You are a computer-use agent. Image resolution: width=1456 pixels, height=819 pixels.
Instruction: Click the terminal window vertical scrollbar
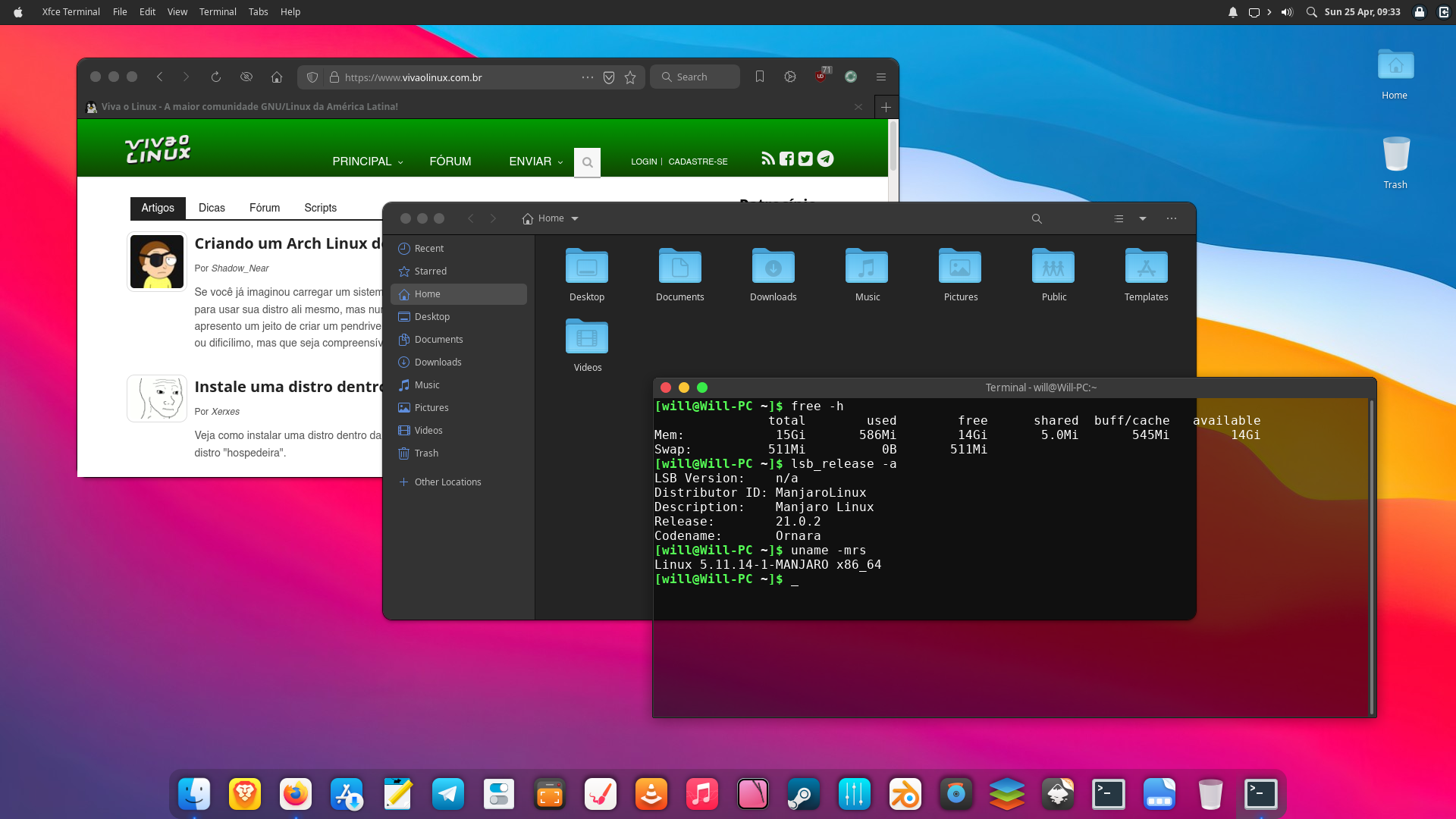tap(1371, 557)
